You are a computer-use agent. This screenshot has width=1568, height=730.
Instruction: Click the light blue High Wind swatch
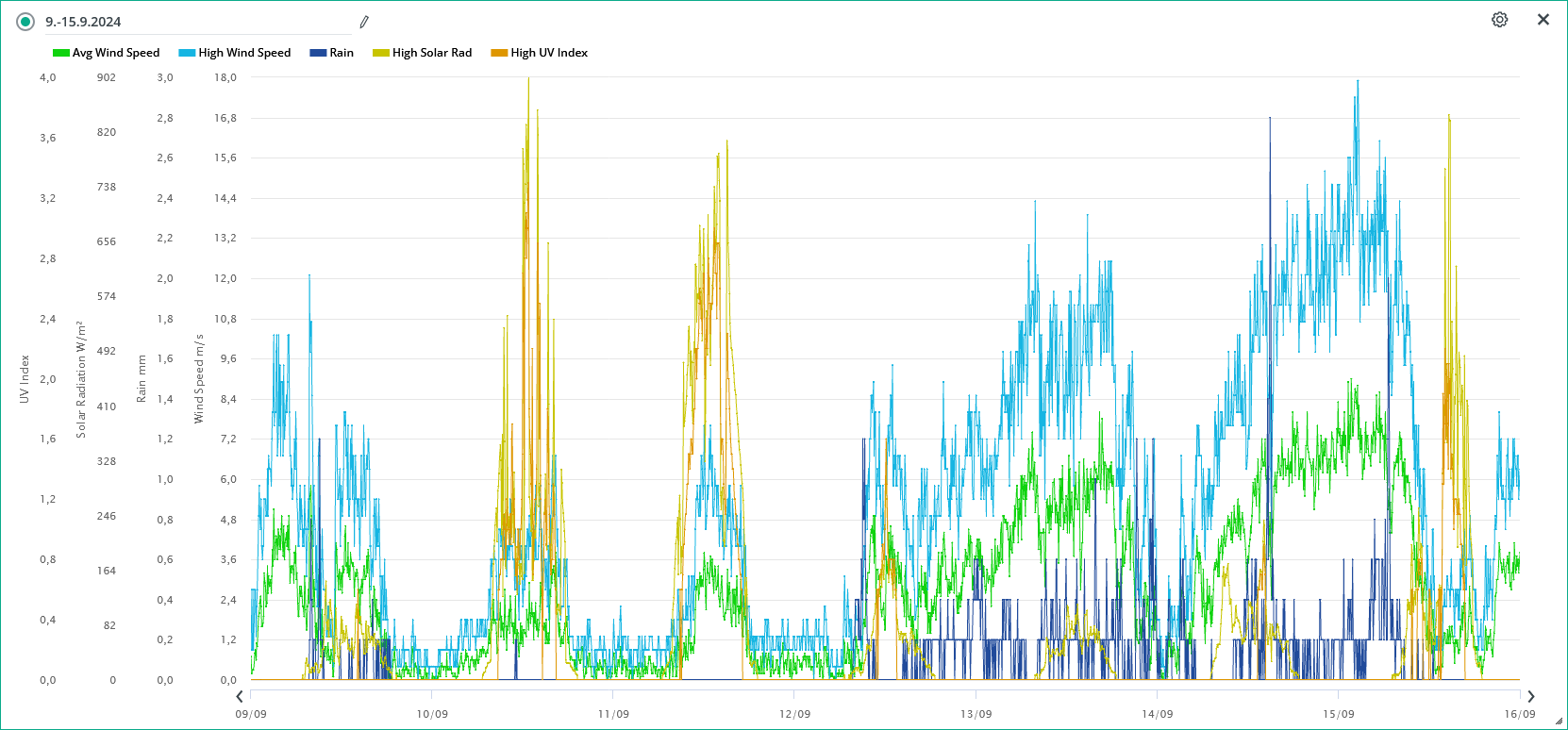point(187,53)
